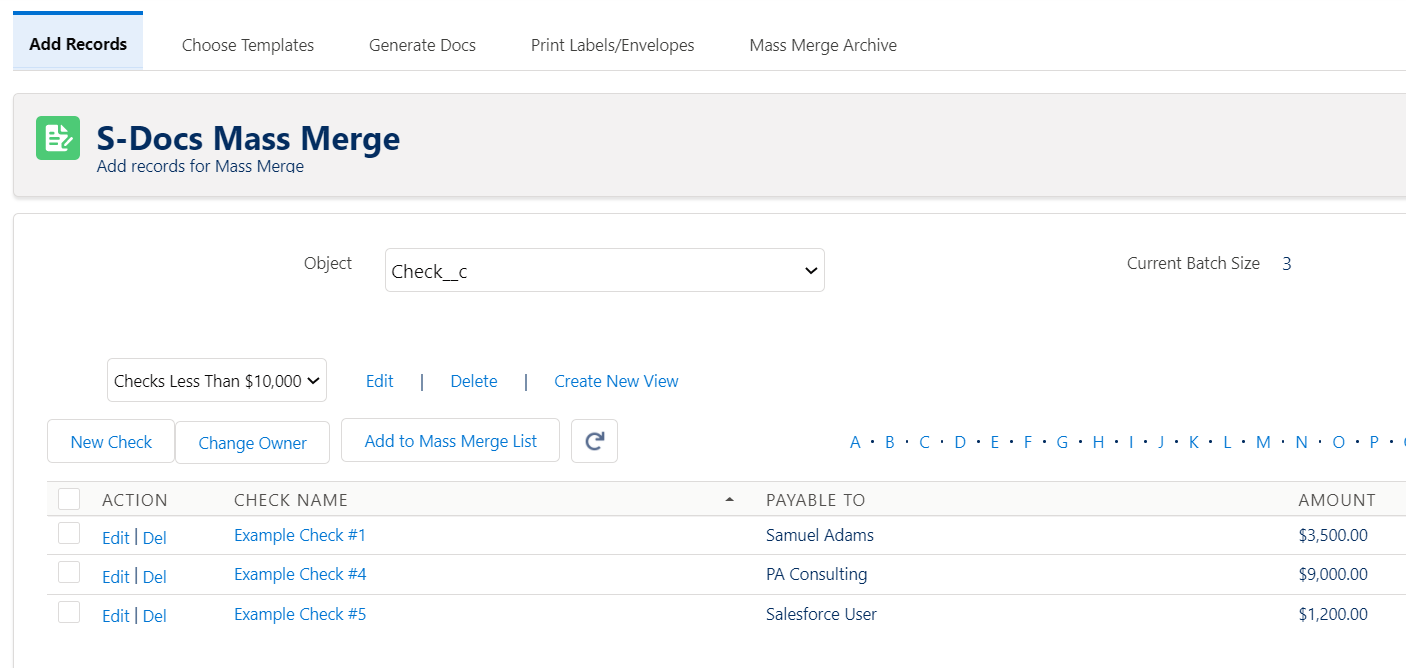Click the Salesforce User payee cell
The width and height of the screenshot is (1406, 668).
821,614
